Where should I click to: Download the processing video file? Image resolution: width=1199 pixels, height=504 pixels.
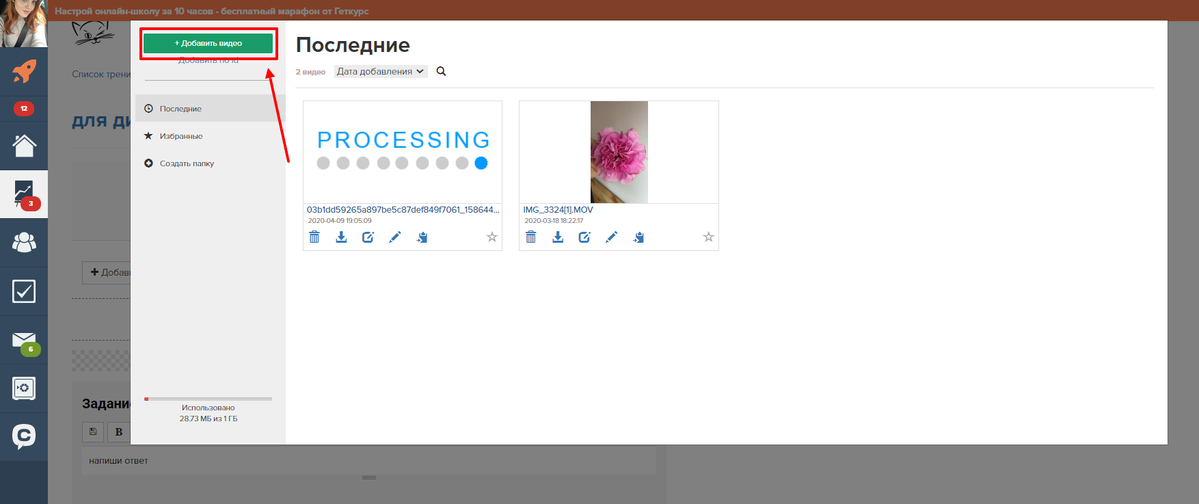341,237
